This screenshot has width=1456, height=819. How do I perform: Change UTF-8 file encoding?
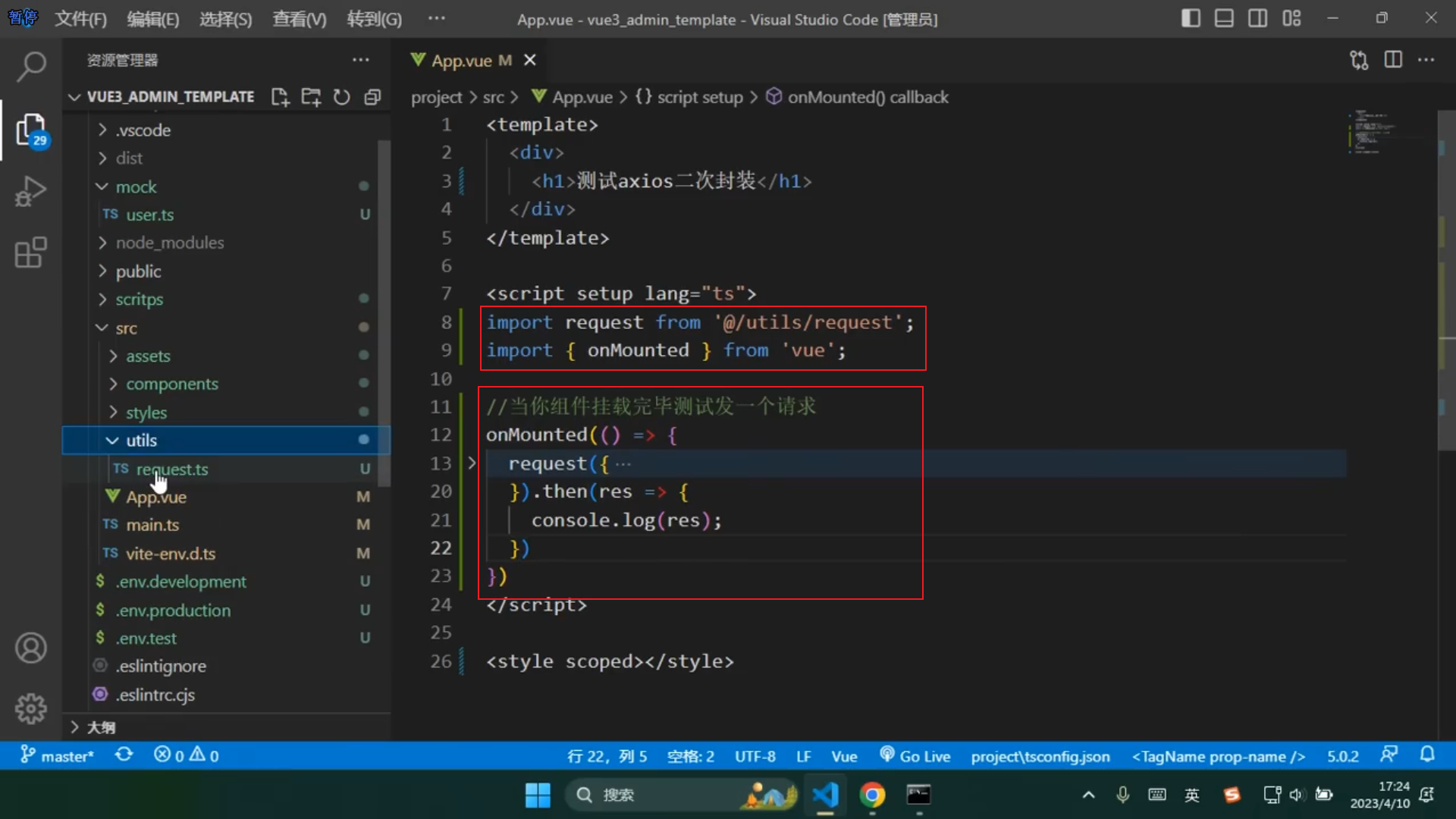pyautogui.click(x=755, y=756)
